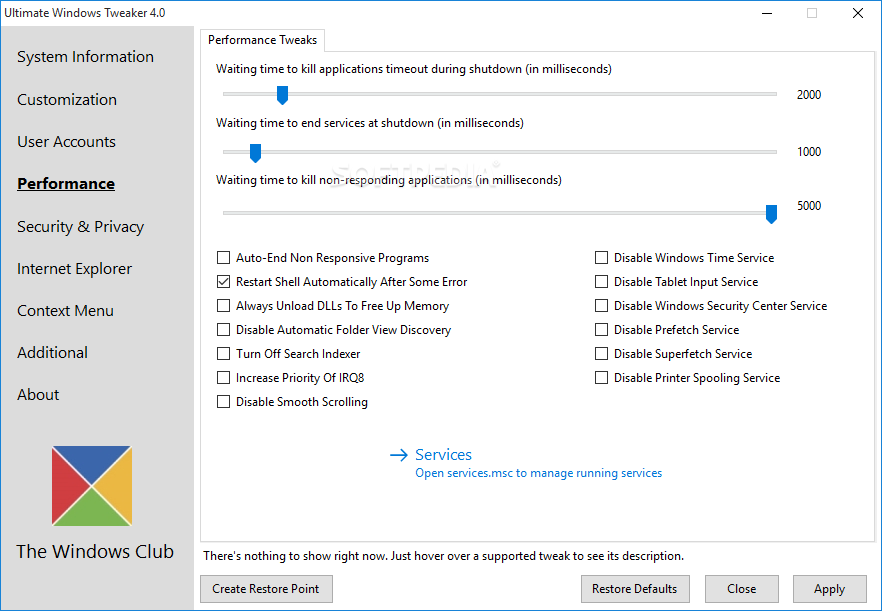Screen dimensions: 882x611
Task: Select the Performance Tweaks tab
Action: pos(262,40)
